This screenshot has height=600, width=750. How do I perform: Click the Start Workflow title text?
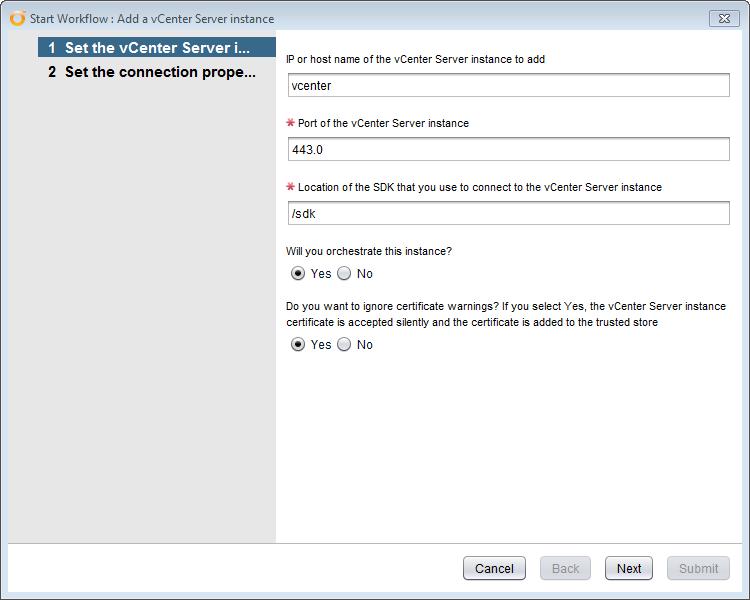tap(152, 19)
